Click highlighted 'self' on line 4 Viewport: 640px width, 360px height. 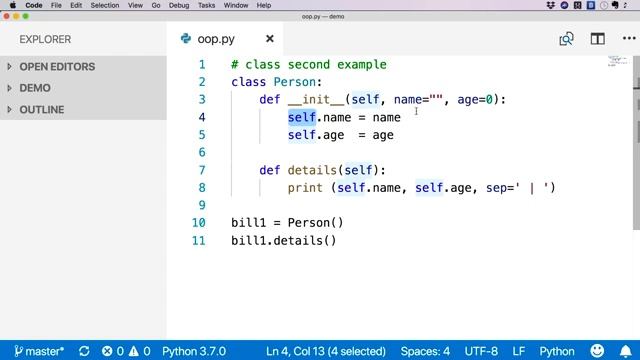pos(302,117)
